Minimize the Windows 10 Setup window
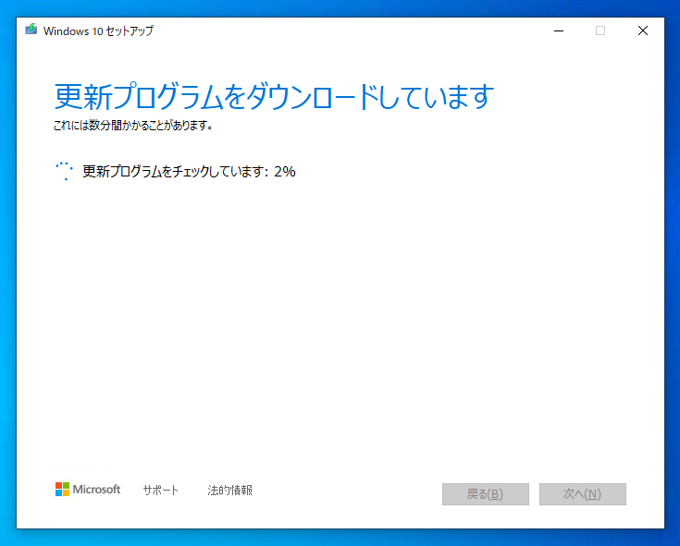 559,31
